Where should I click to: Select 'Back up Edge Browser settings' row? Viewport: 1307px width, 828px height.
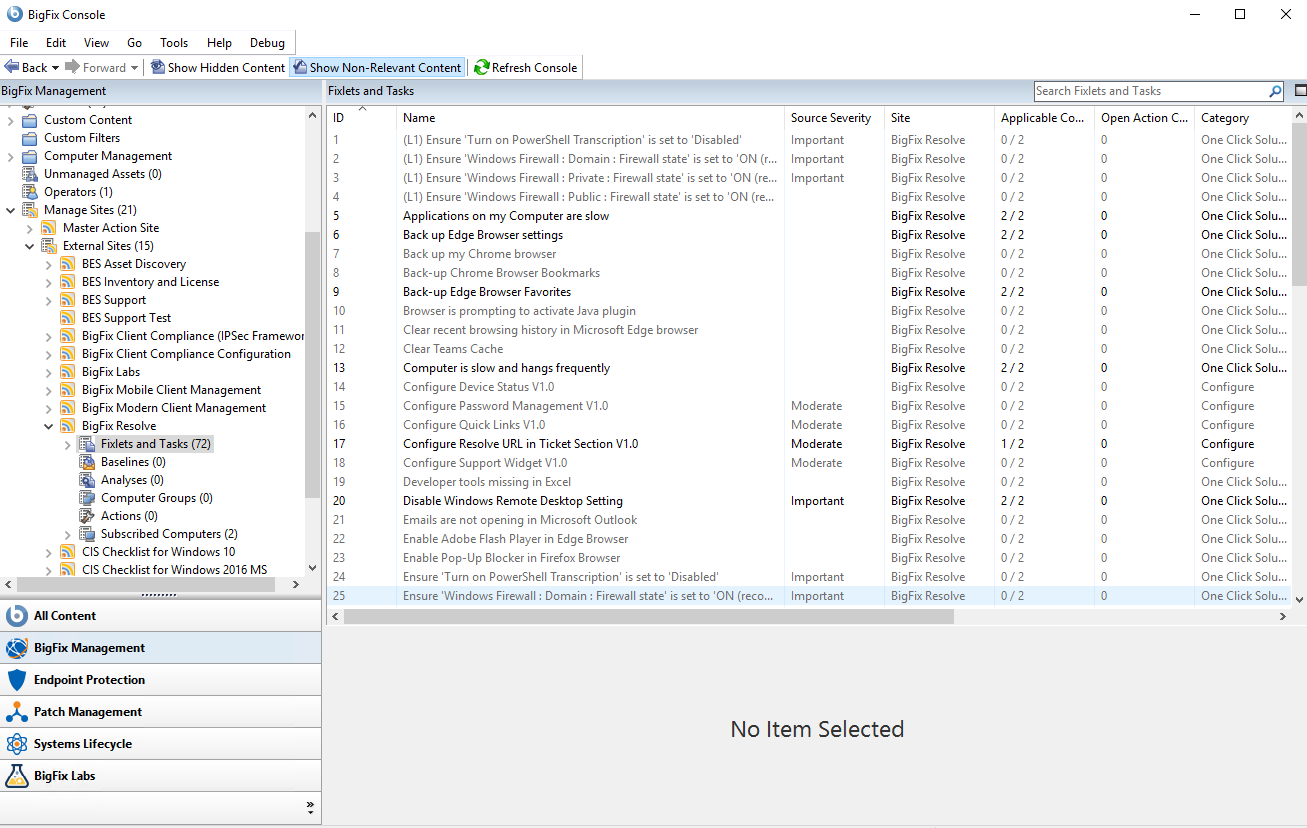click(x=809, y=235)
